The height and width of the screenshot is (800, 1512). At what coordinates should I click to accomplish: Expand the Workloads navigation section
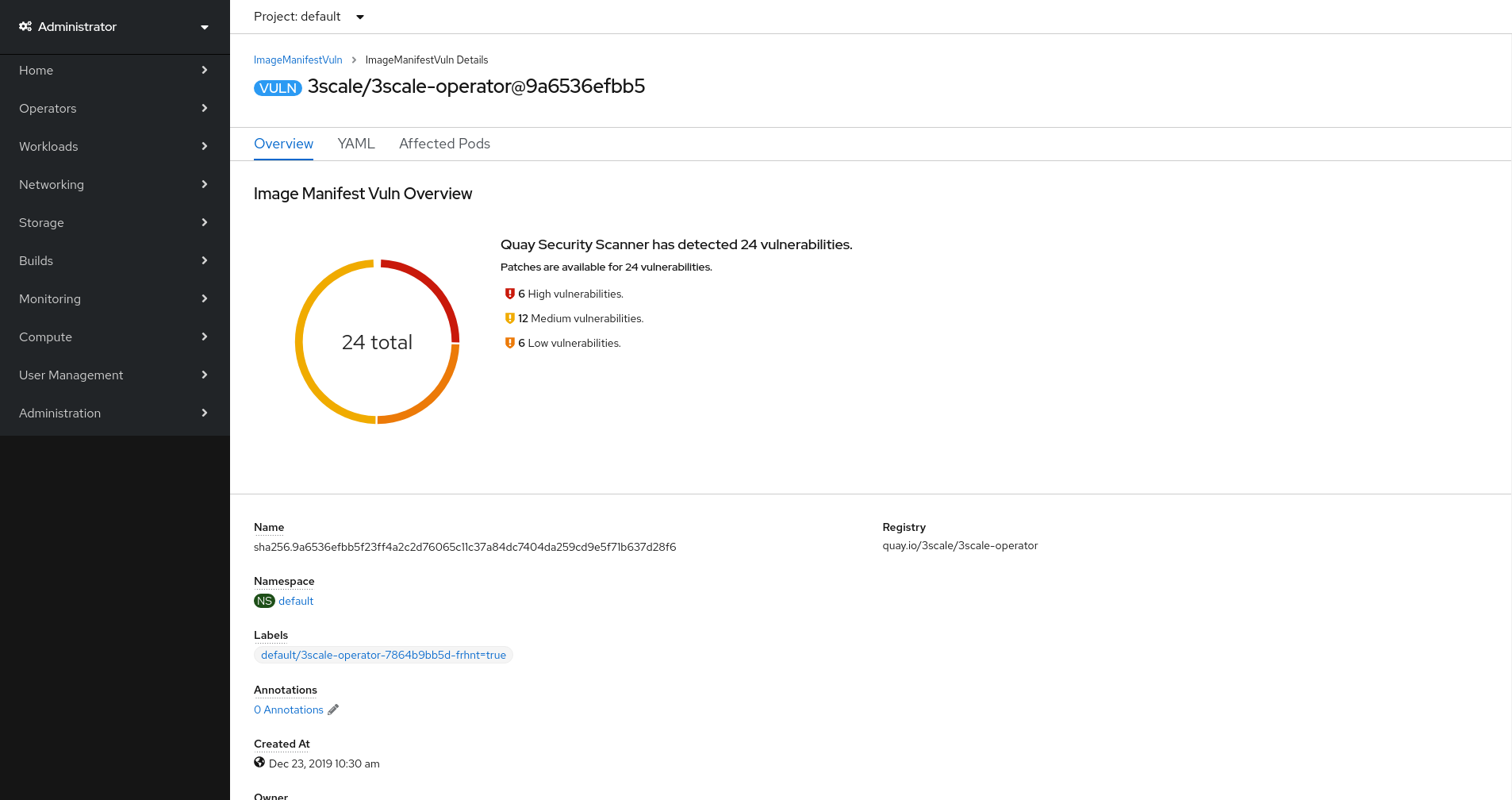tap(115, 146)
